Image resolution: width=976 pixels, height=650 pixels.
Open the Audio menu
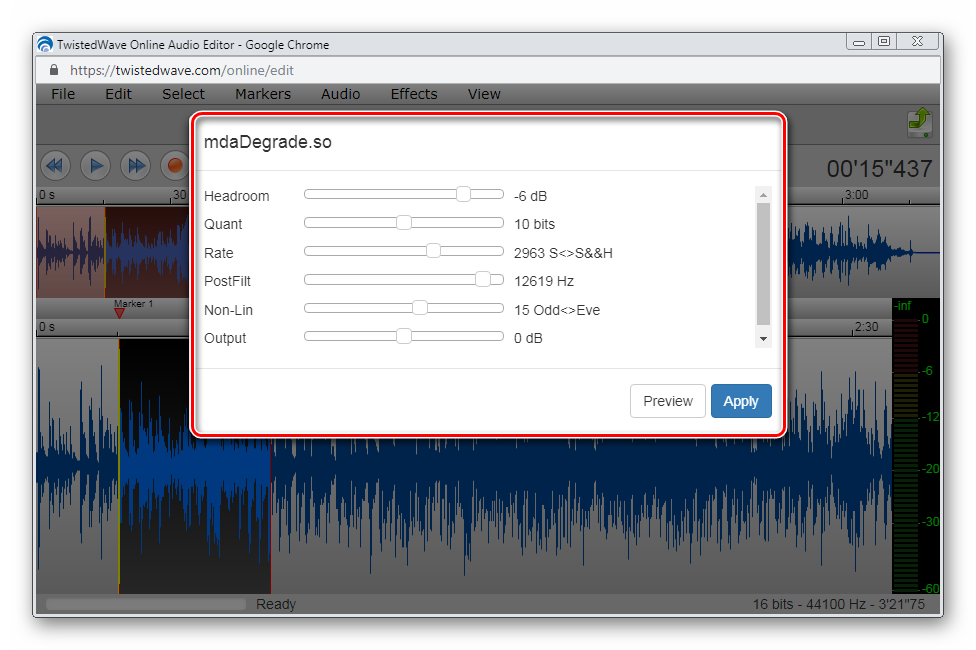pos(340,94)
